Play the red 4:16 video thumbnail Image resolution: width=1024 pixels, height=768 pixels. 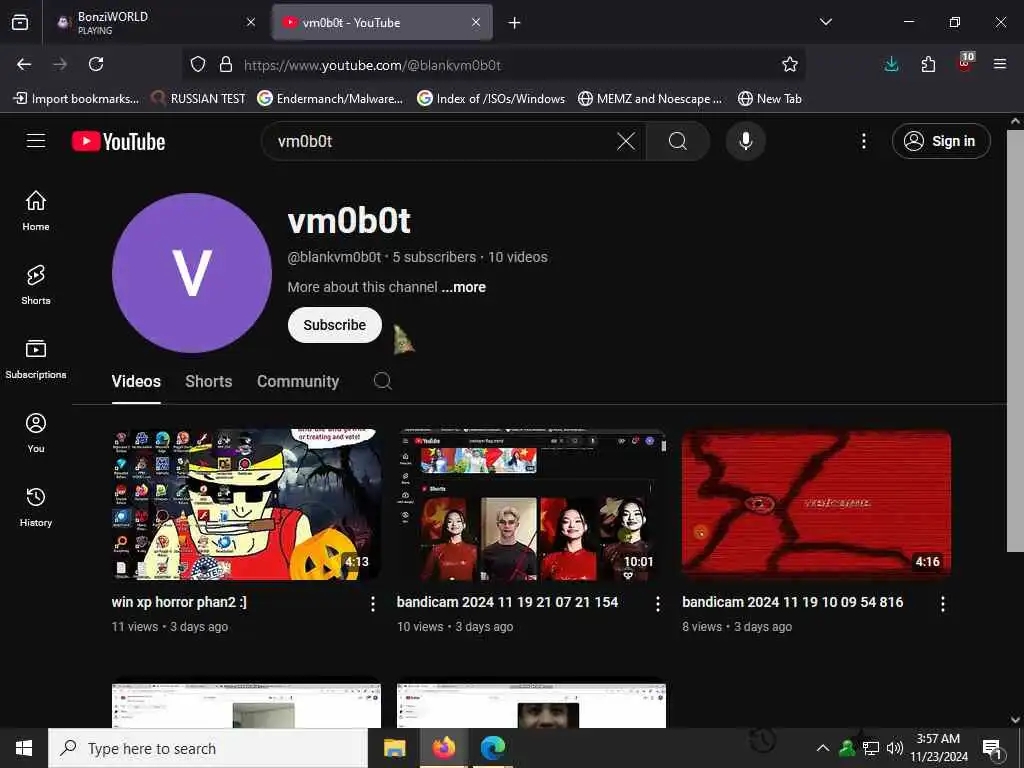[816, 504]
